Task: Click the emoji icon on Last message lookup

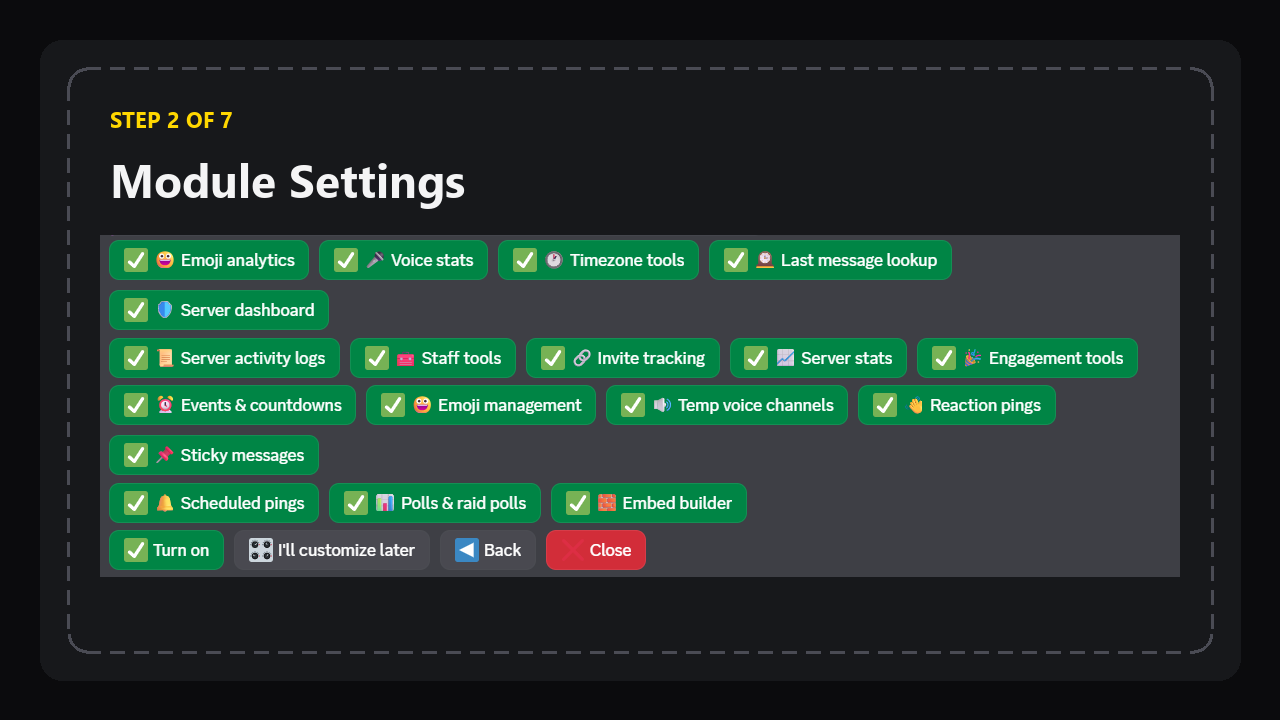Action: 765,260
